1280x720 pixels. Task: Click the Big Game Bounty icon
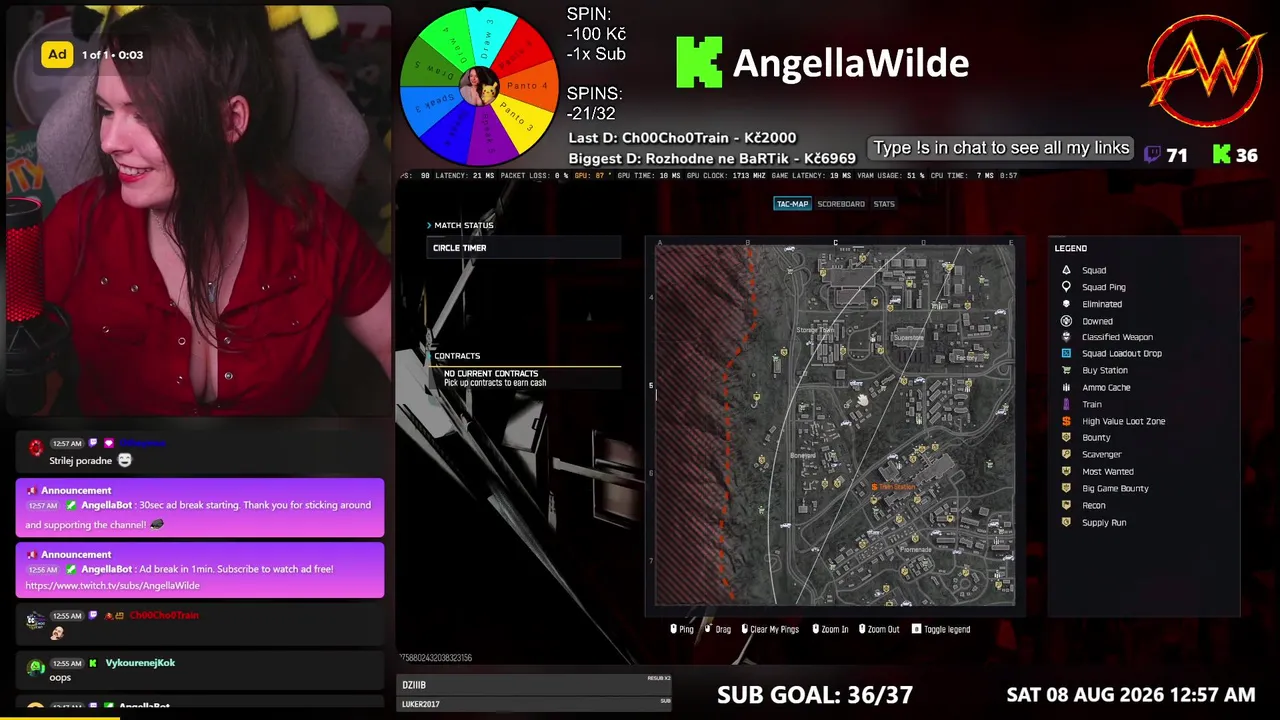click(1066, 488)
